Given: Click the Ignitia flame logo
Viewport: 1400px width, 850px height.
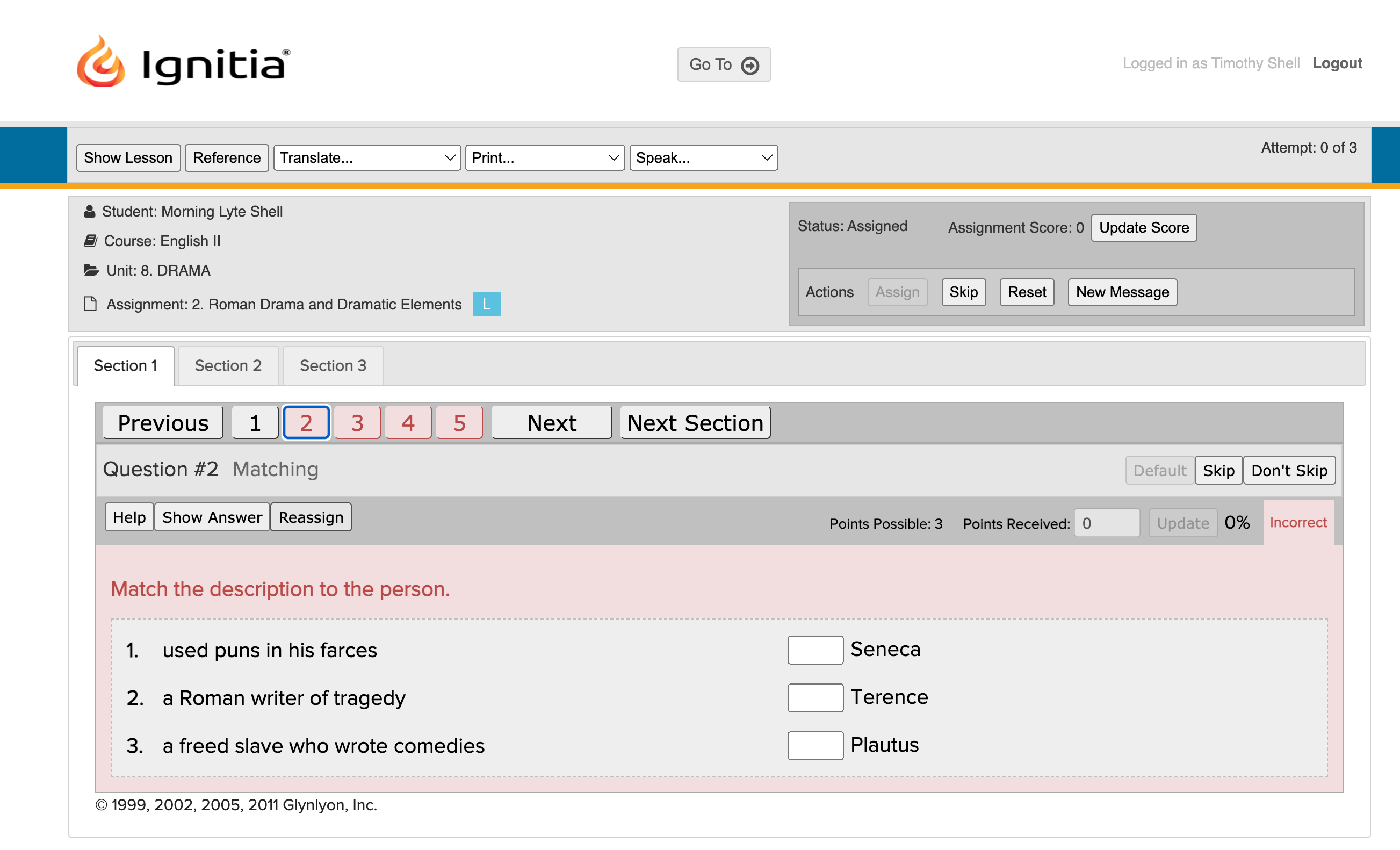Looking at the screenshot, I should pyautogui.click(x=100, y=61).
